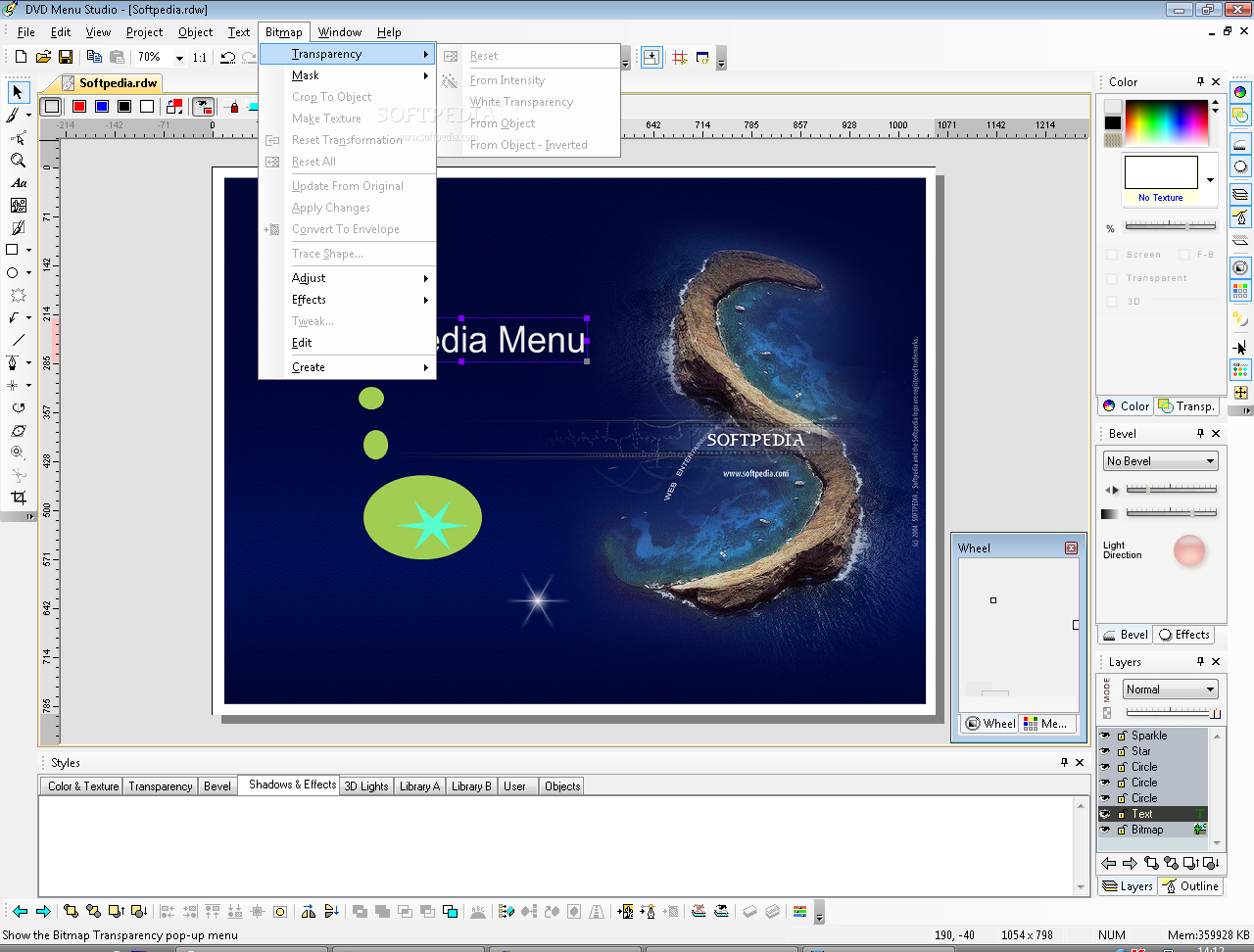Screen dimensions: 1254x952
Task: Click the Light Direction sphere
Action: 1189,550
